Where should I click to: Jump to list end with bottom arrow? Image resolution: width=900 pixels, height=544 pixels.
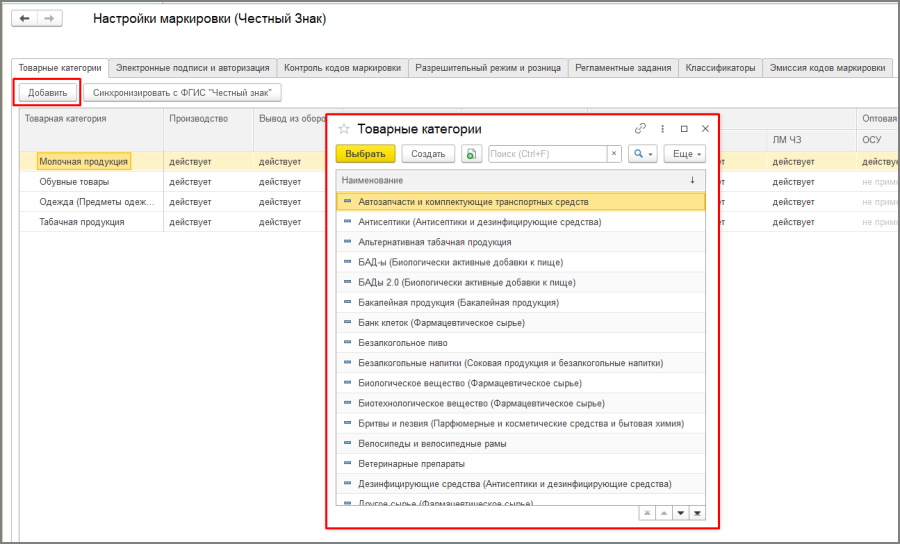697,513
